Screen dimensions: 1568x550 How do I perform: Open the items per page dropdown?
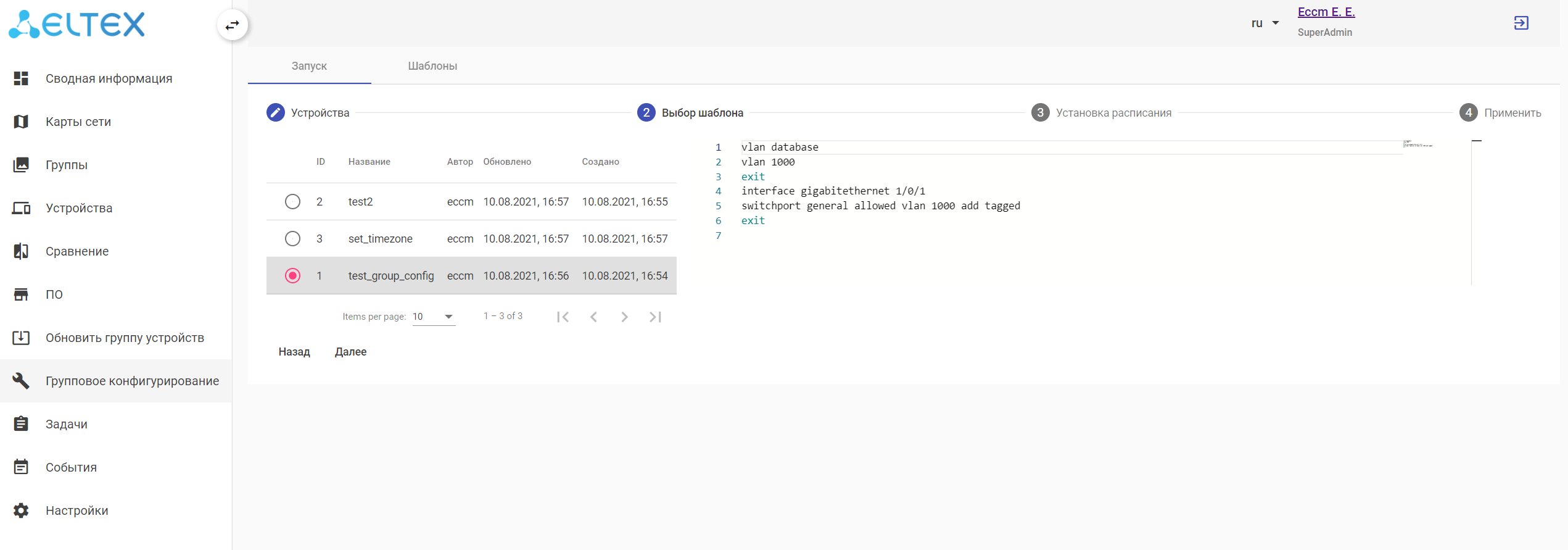pyautogui.click(x=434, y=317)
